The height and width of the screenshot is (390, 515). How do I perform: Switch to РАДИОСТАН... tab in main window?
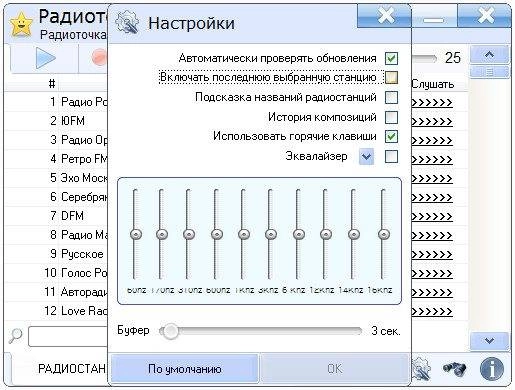pyautogui.click(x=72, y=369)
